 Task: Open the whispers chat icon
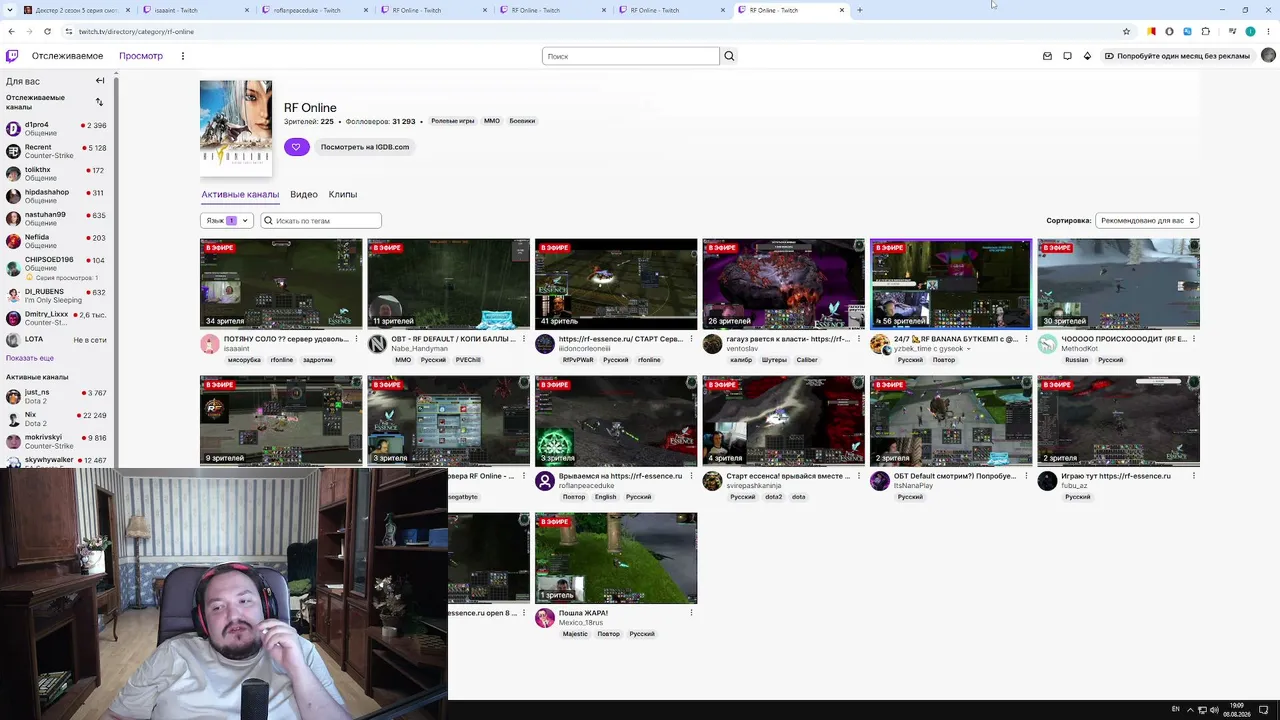(1067, 56)
